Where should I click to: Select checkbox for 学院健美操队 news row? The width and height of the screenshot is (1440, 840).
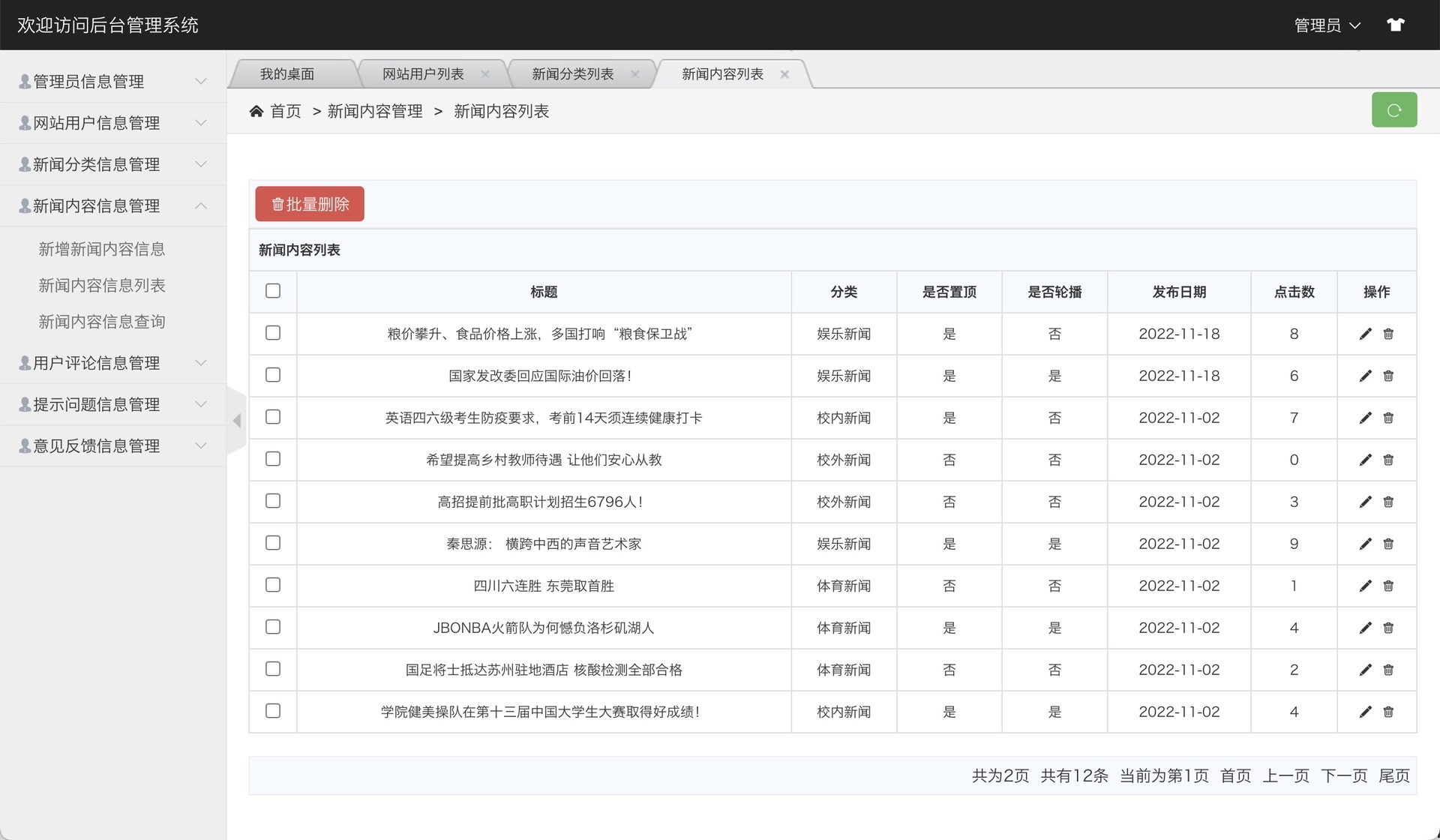[x=273, y=711]
